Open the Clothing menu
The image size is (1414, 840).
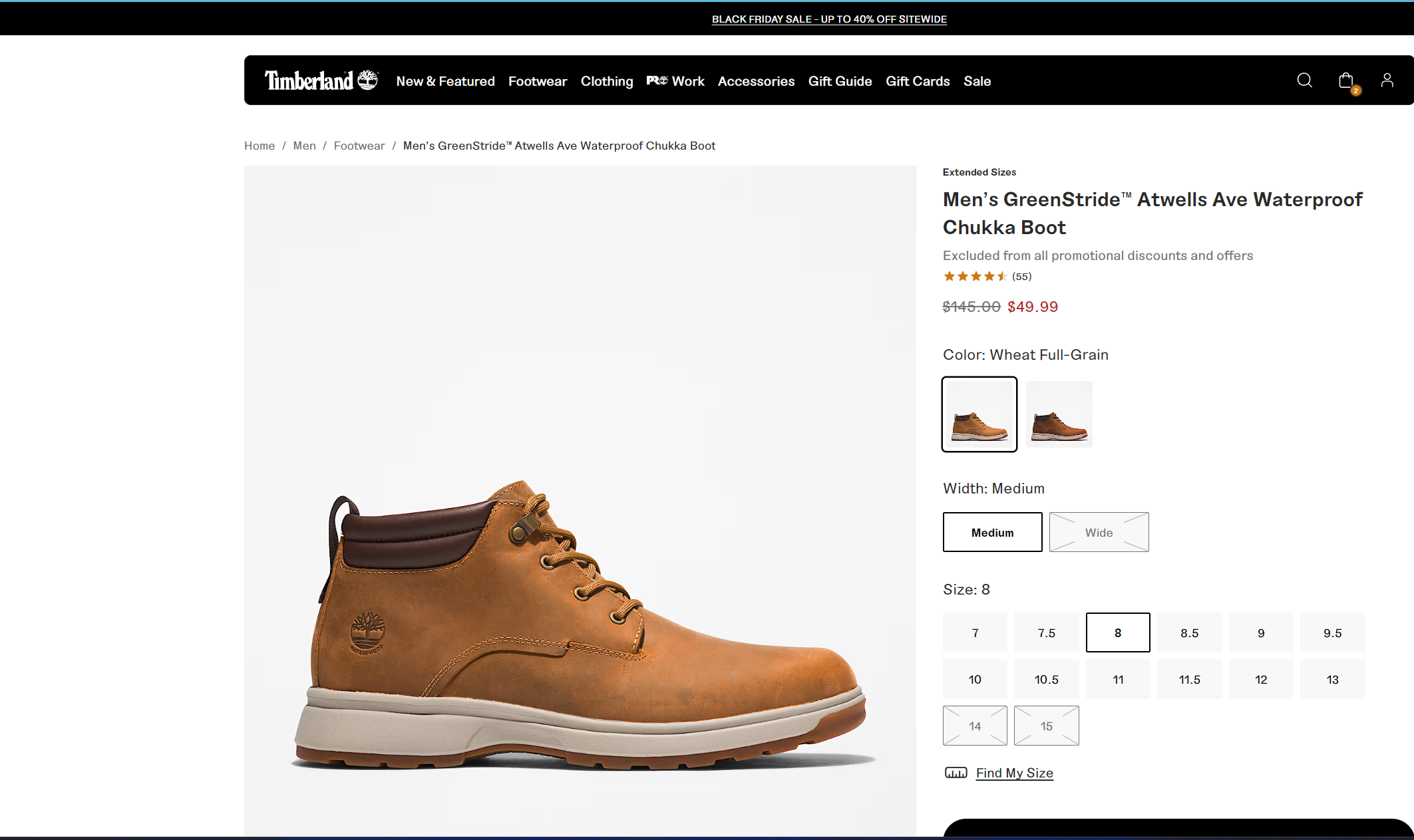[x=606, y=81]
